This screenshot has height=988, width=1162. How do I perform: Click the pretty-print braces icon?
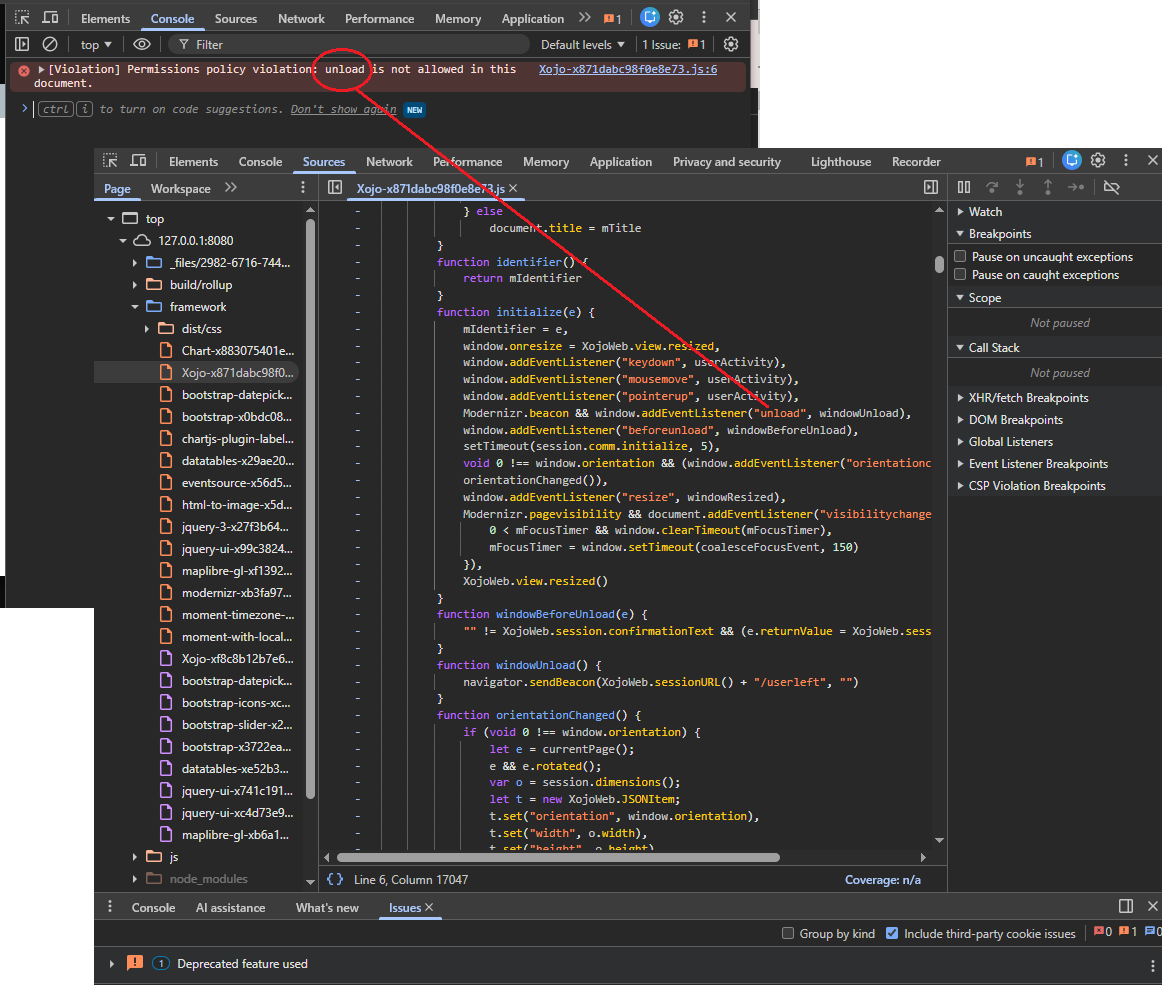(x=335, y=880)
